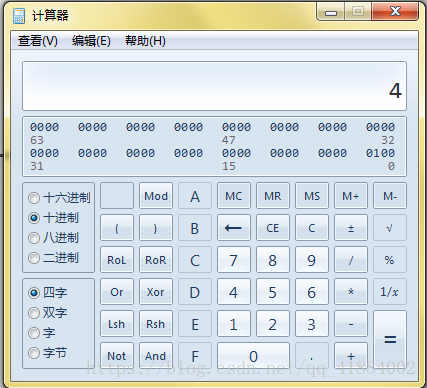Screen dimensions: 427x388
Task: Clear all with the C button next to CE
Action: 312,228
